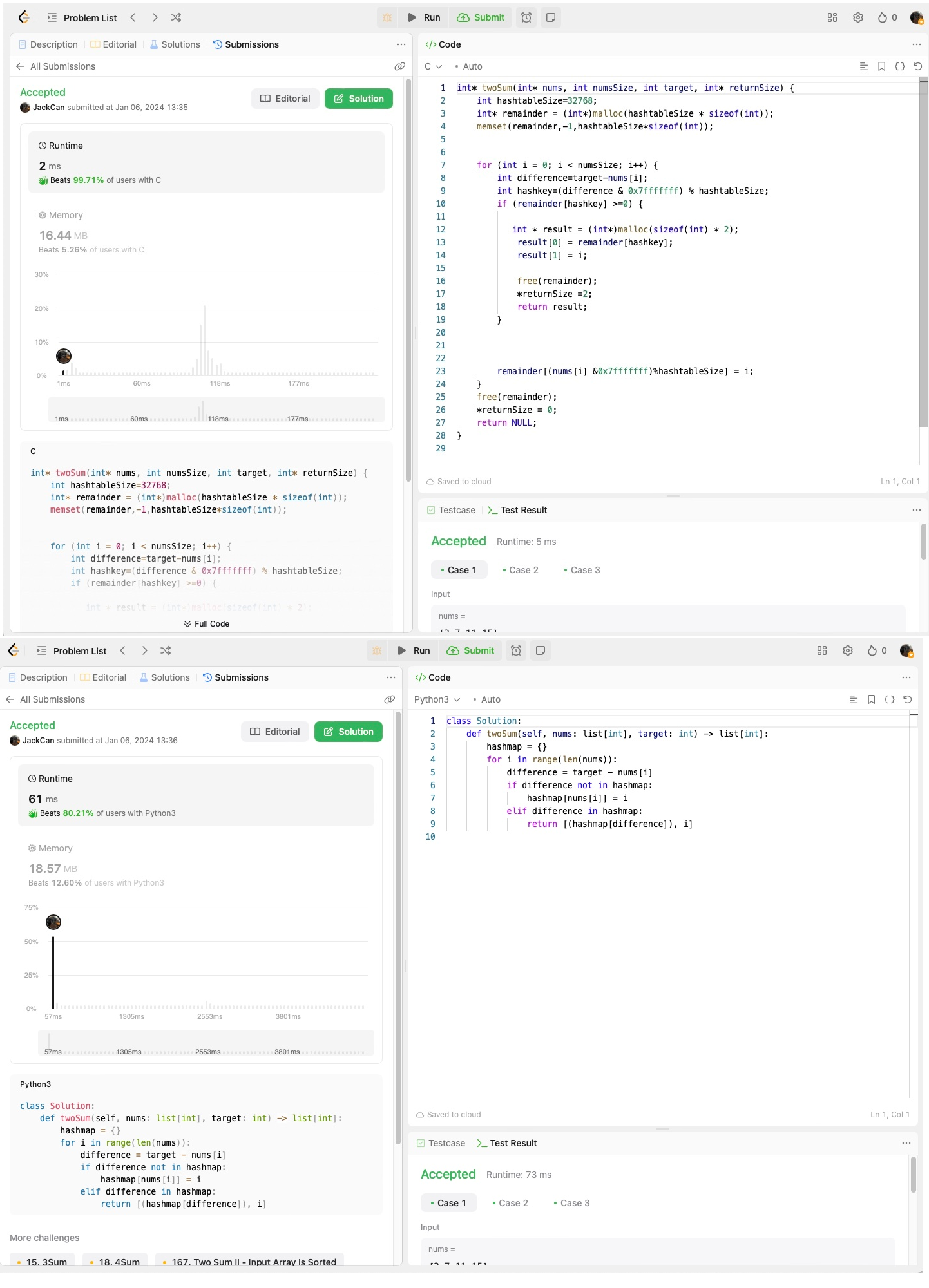Open the Testcase tab below the C editor

pos(451,510)
